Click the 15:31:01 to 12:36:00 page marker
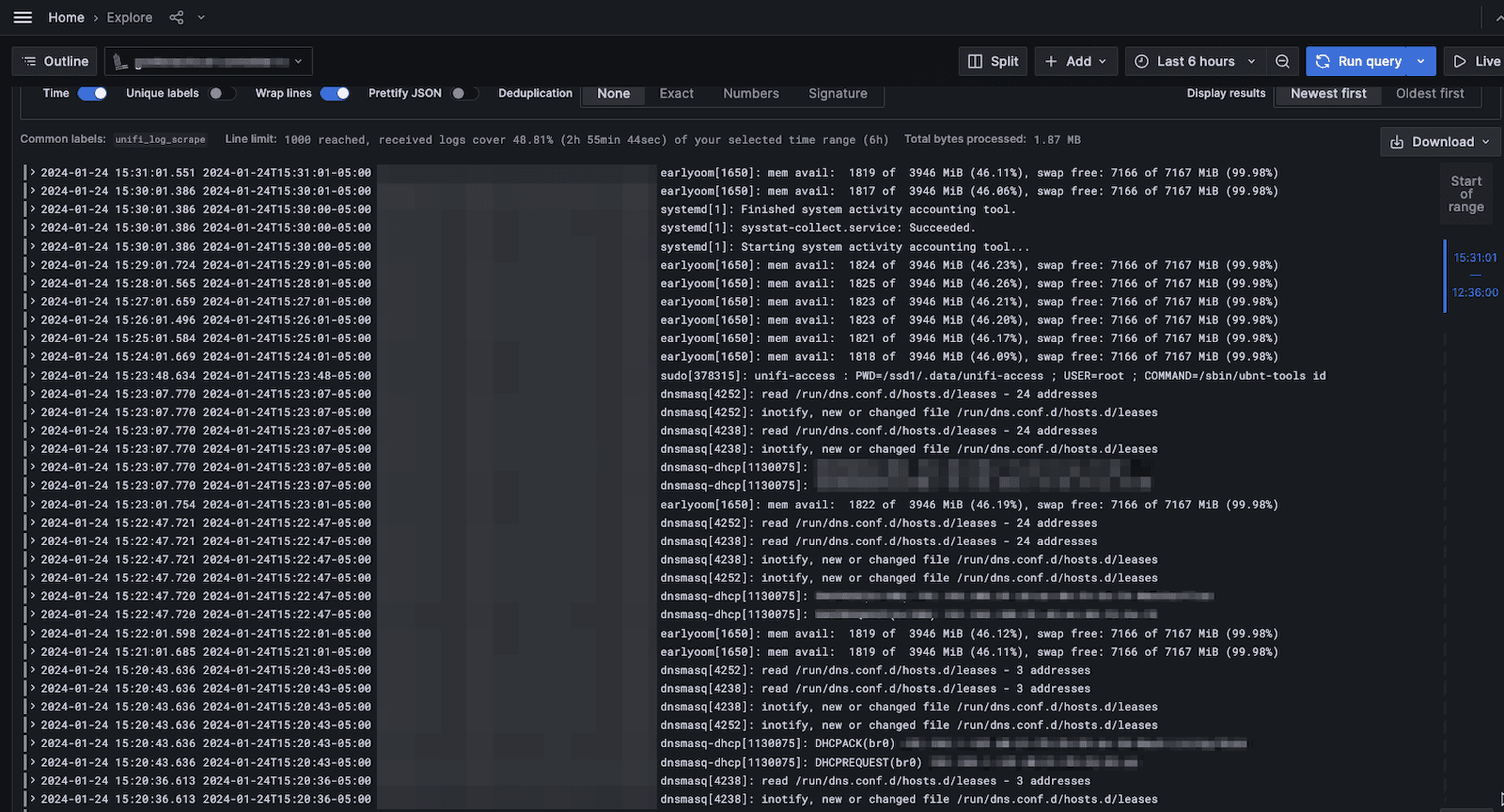 tap(1474, 274)
